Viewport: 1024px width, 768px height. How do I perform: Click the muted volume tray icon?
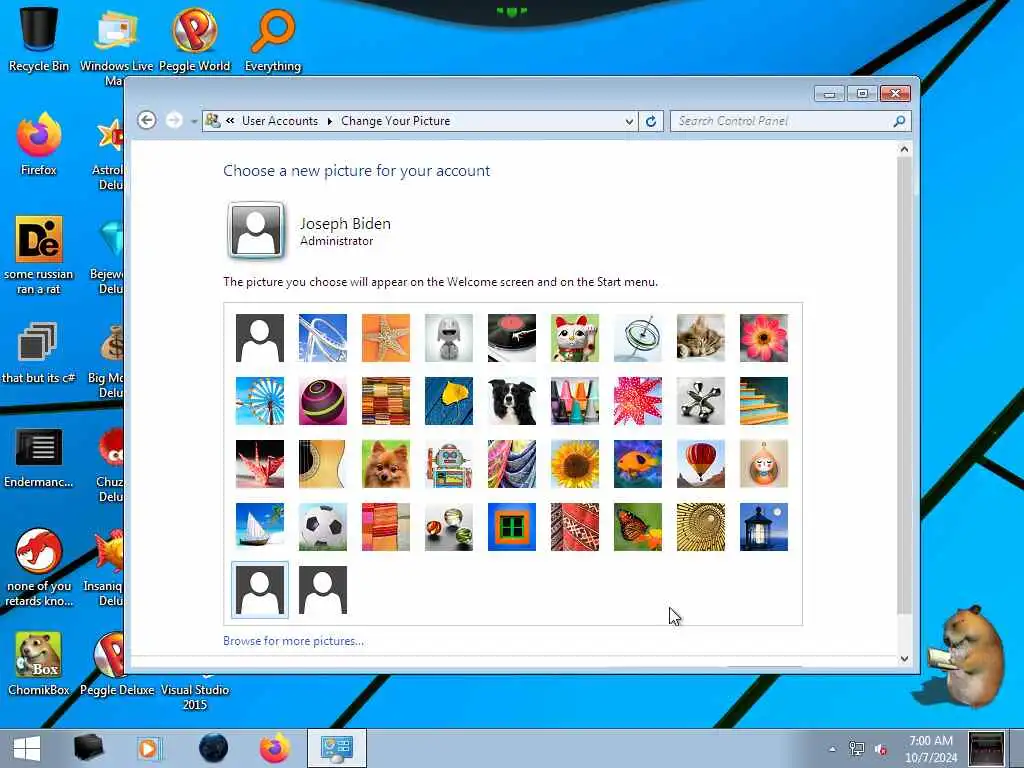pos(881,749)
